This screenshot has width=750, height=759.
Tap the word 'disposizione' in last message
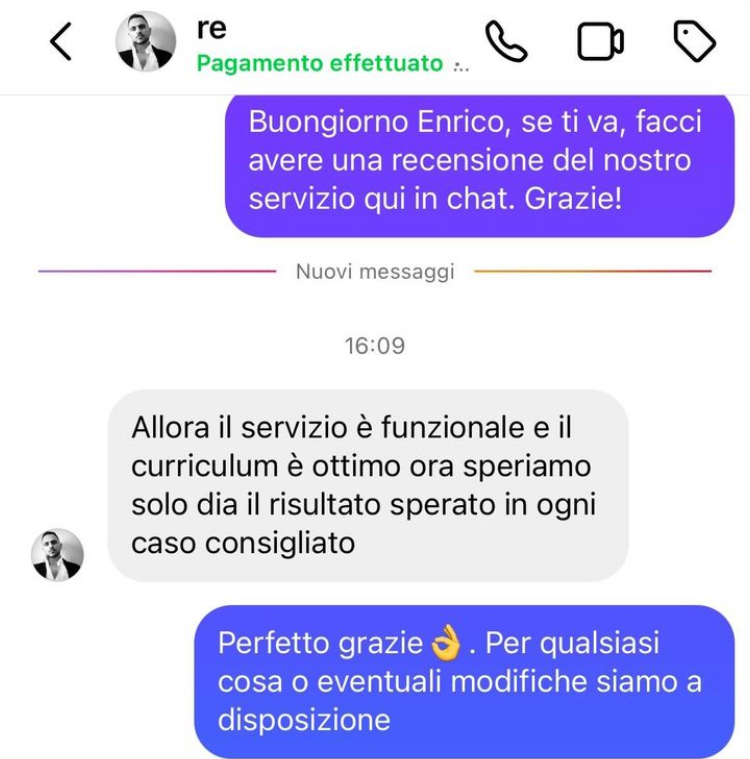click(304, 720)
